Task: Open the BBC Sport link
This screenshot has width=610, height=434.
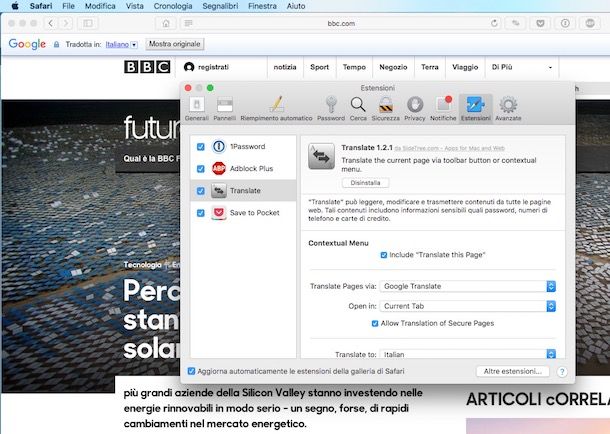Action: 319,67
